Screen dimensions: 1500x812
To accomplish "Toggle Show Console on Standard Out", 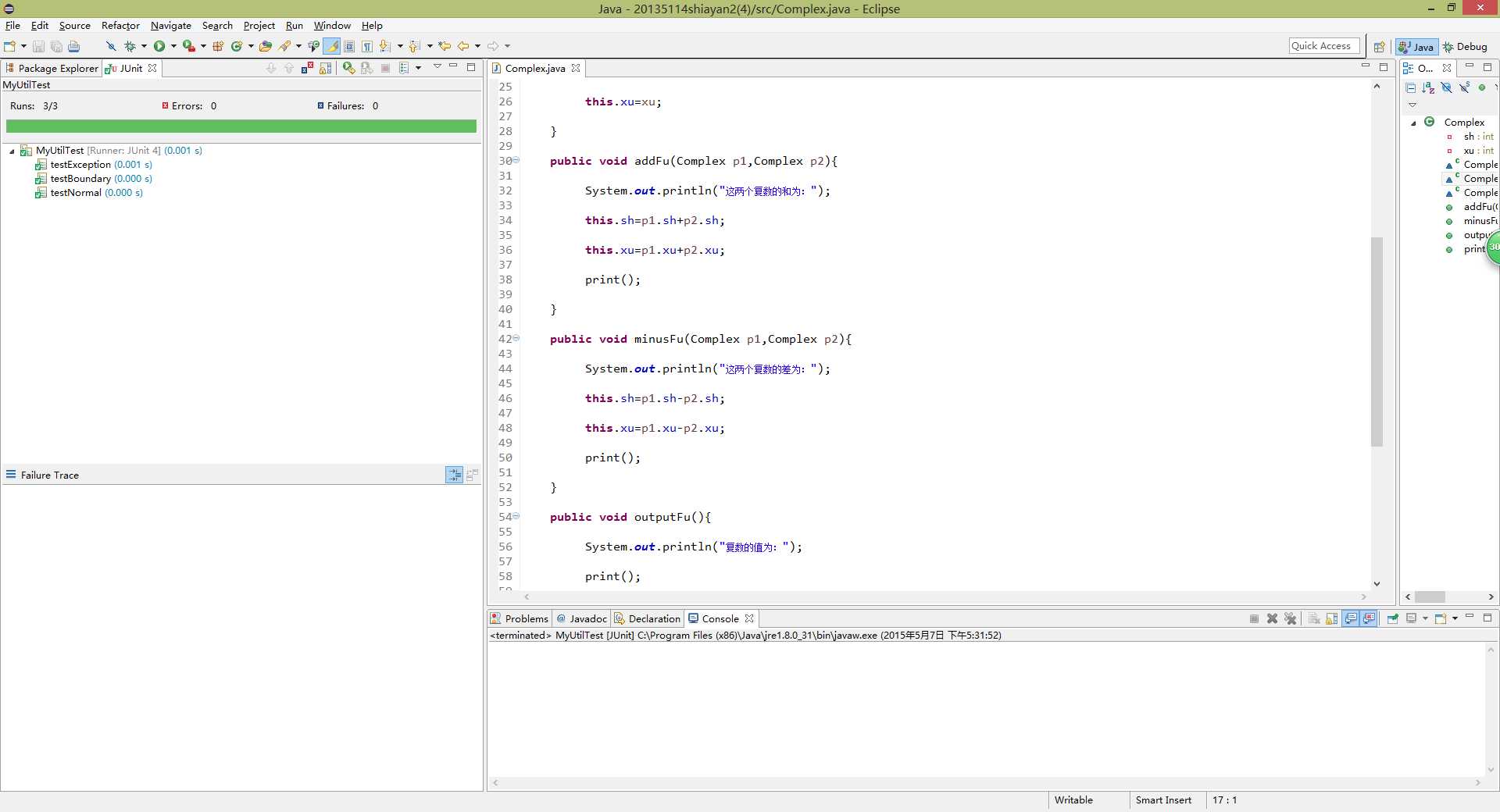I will (1351, 618).
